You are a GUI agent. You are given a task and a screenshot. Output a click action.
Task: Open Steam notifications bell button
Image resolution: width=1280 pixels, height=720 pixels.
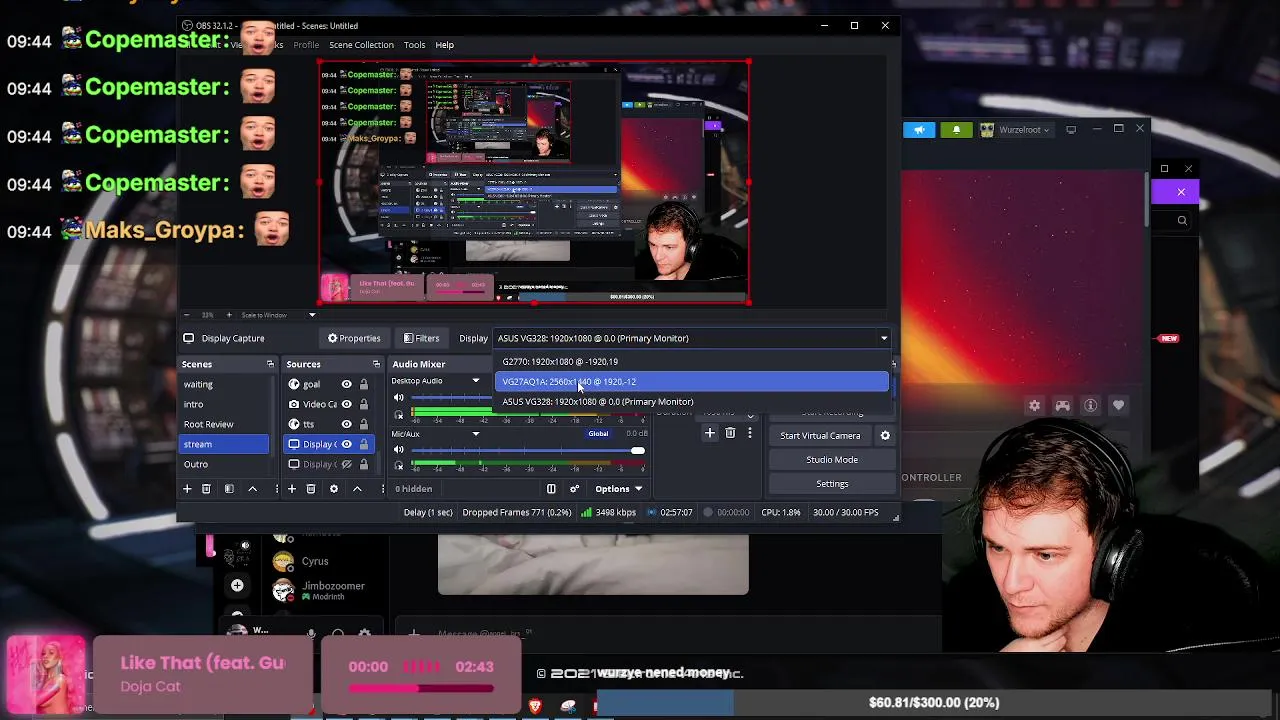point(956,130)
